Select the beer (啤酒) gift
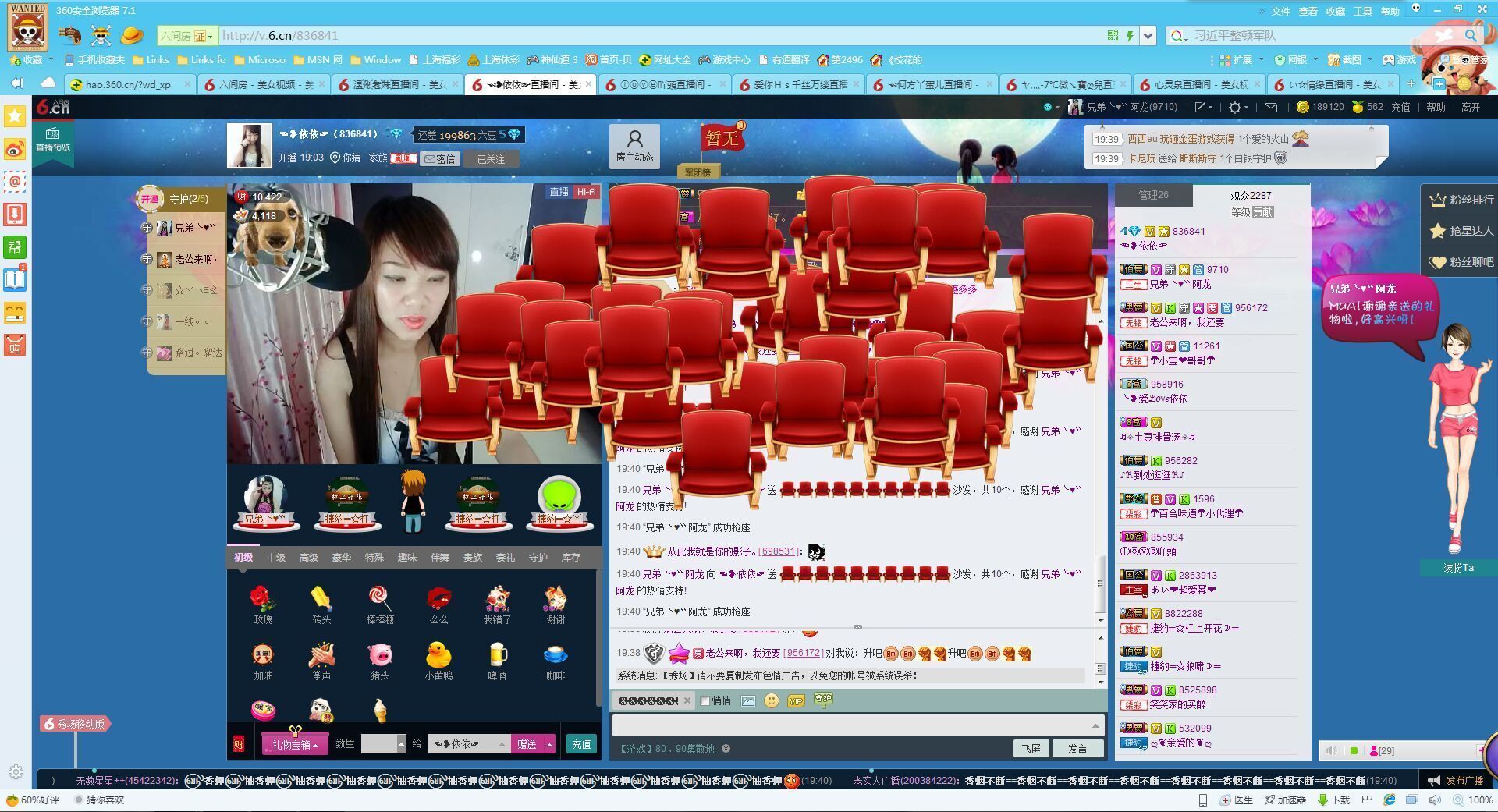 click(x=497, y=661)
